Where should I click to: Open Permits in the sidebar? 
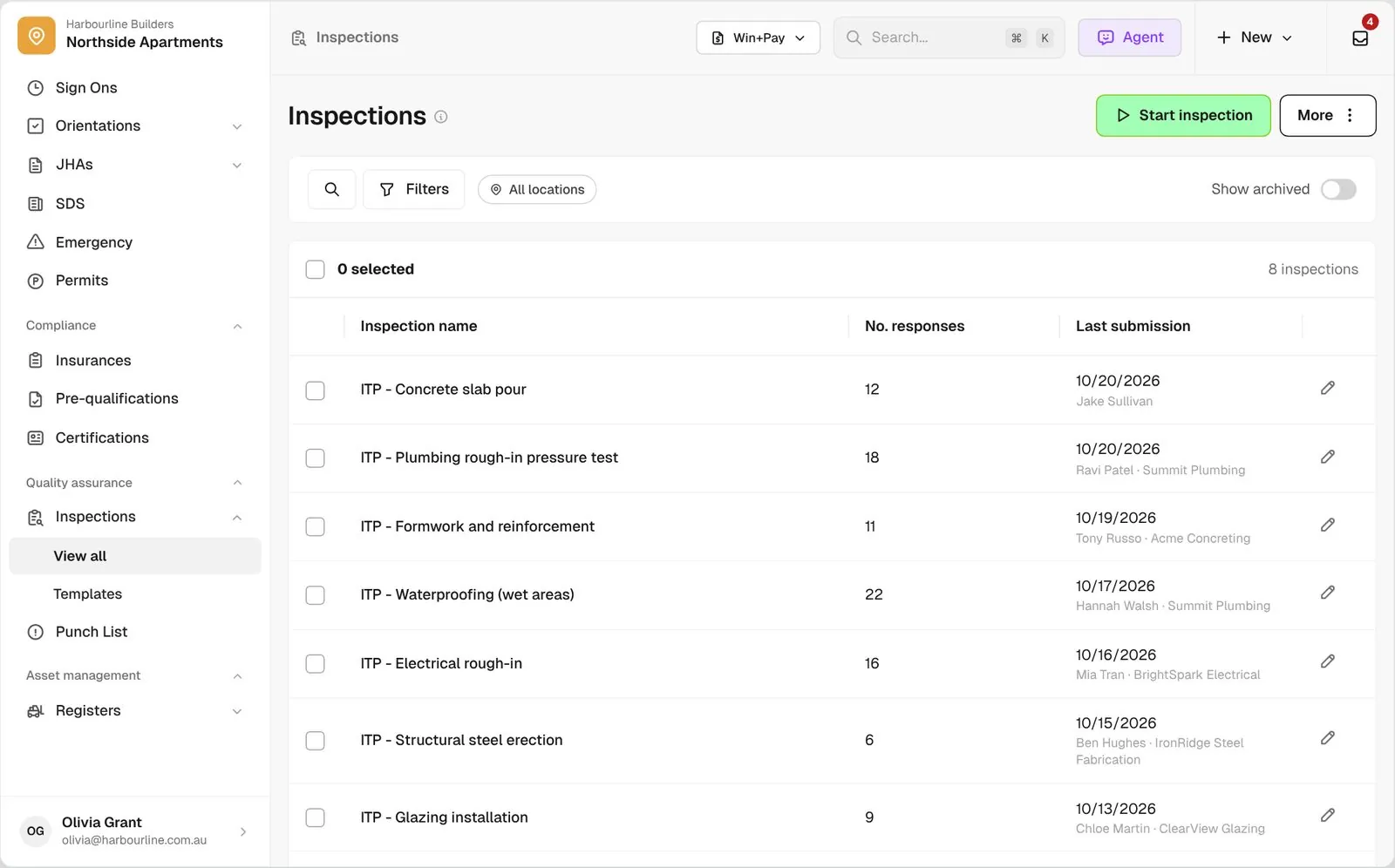tap(82, 281)
